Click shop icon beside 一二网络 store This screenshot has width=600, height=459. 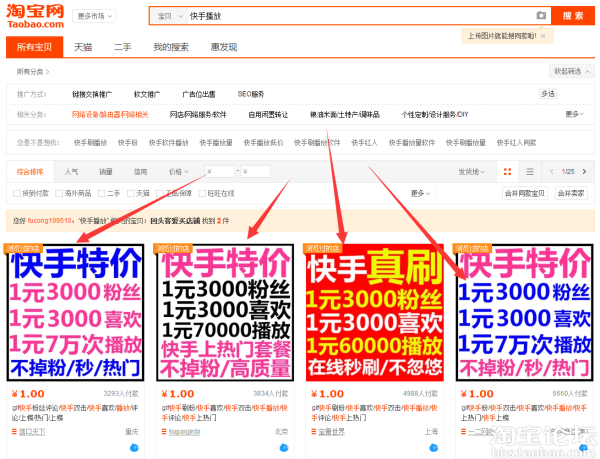click(x=463, y=431)
